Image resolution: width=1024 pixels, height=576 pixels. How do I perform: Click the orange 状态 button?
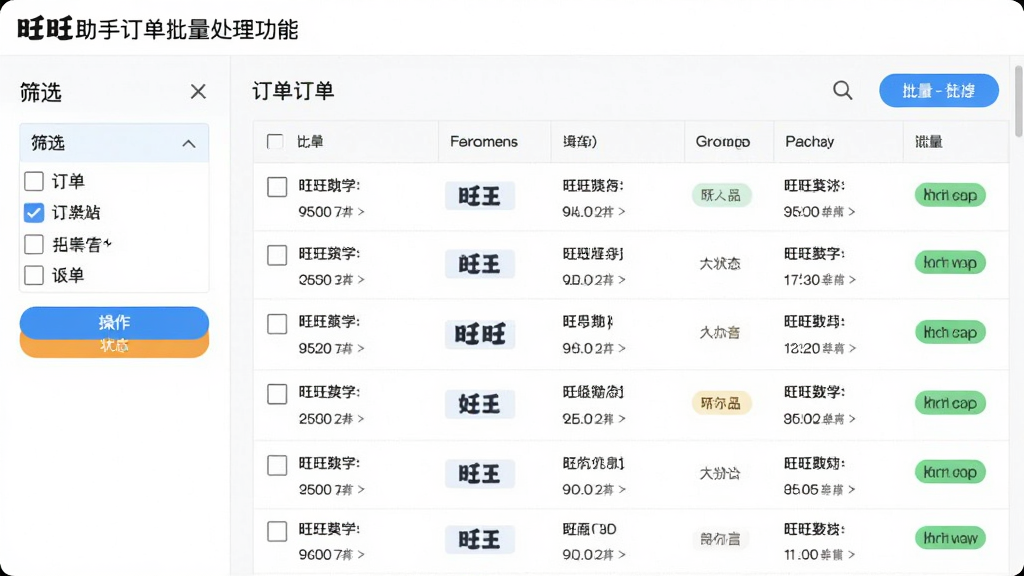click(114, 347)
